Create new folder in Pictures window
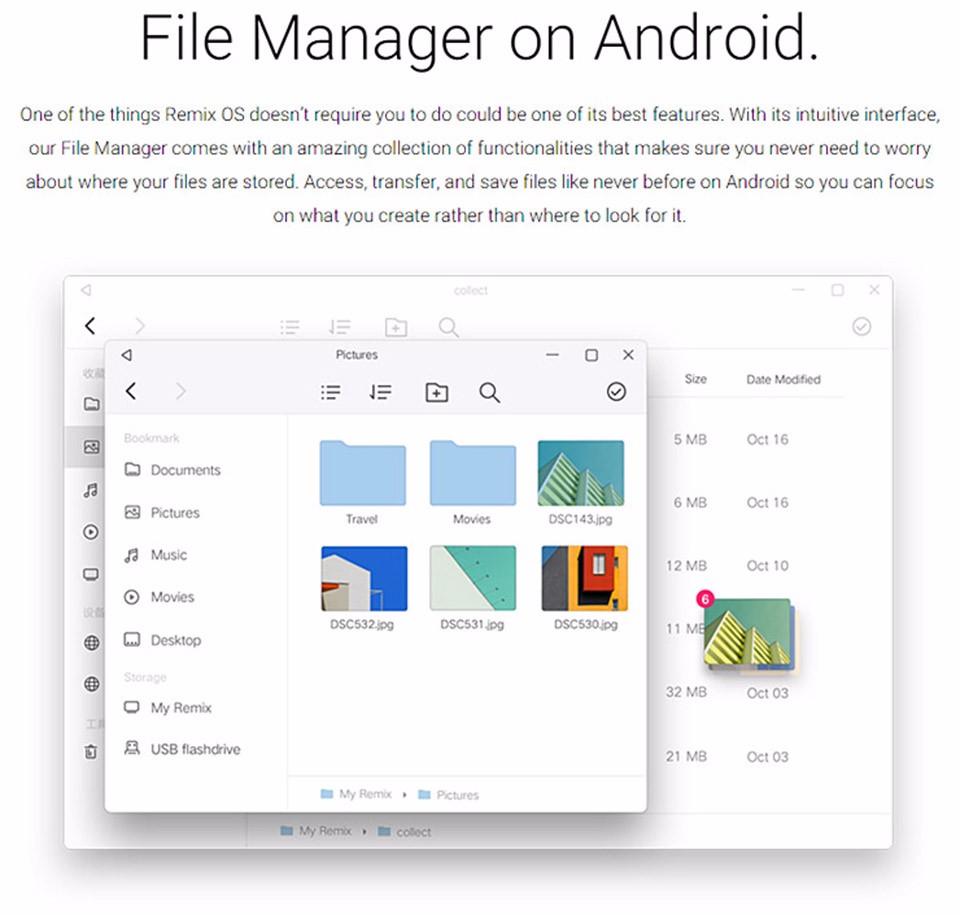The height and width of the screenshot is (915, 960). coord(436,393)
